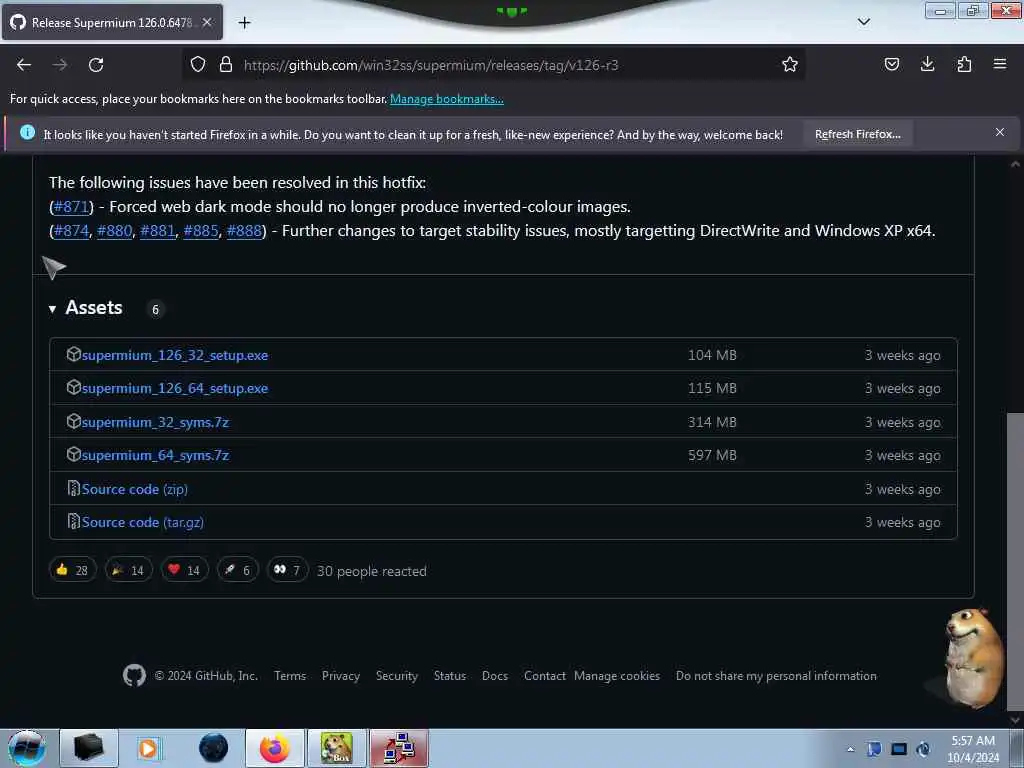
Task: Click the Refresh Firefox button
Action: coord(857,134)
